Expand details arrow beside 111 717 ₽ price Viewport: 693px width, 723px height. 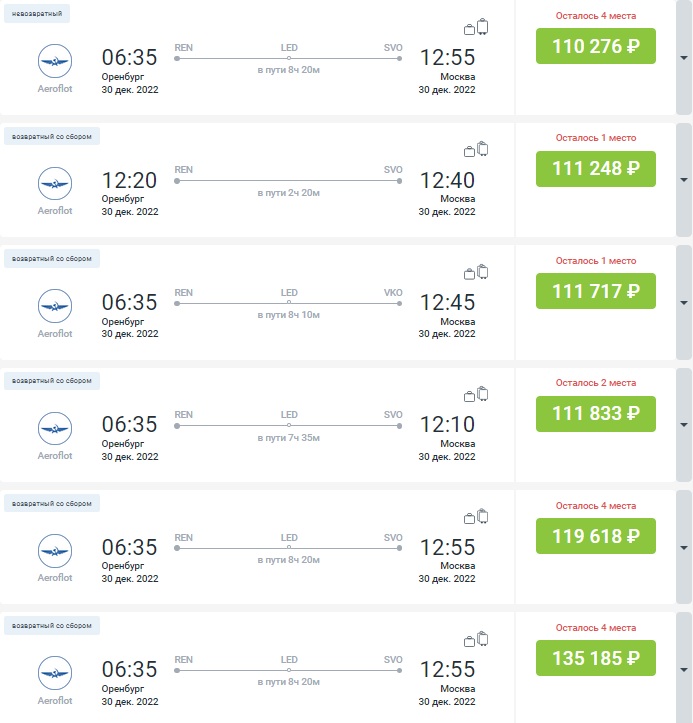click(683, 303)
